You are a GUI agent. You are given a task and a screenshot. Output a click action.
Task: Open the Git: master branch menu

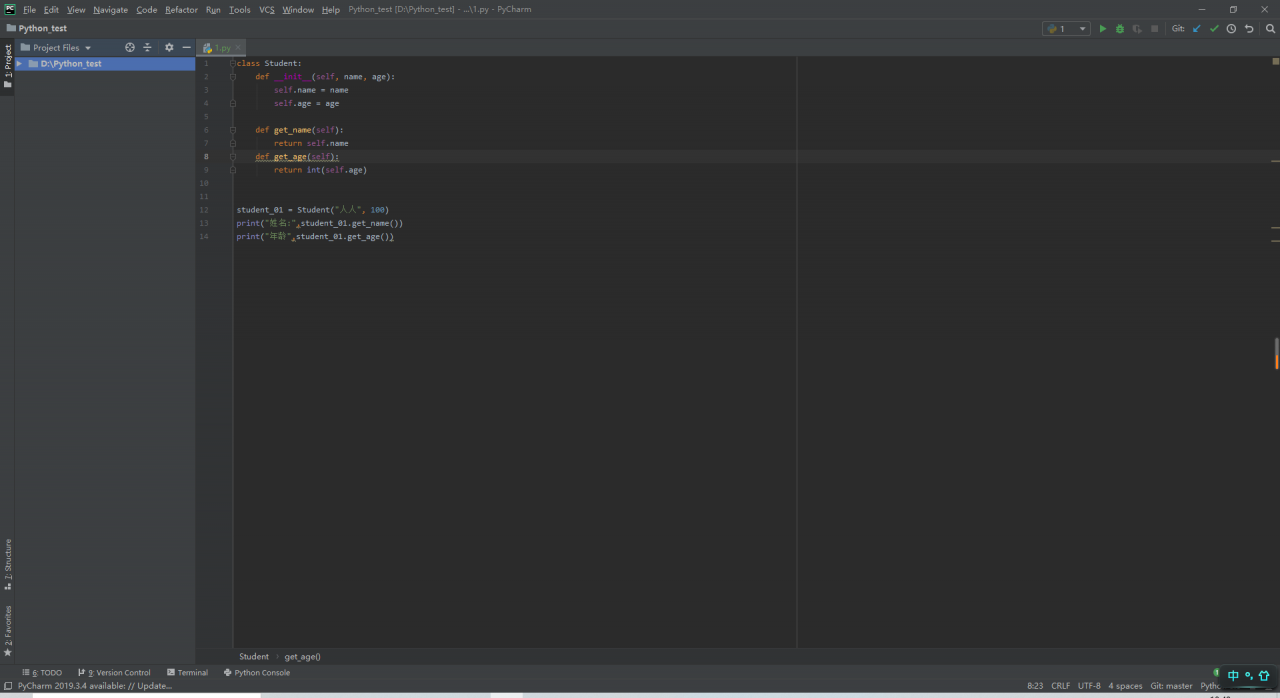coord(1171,686)
